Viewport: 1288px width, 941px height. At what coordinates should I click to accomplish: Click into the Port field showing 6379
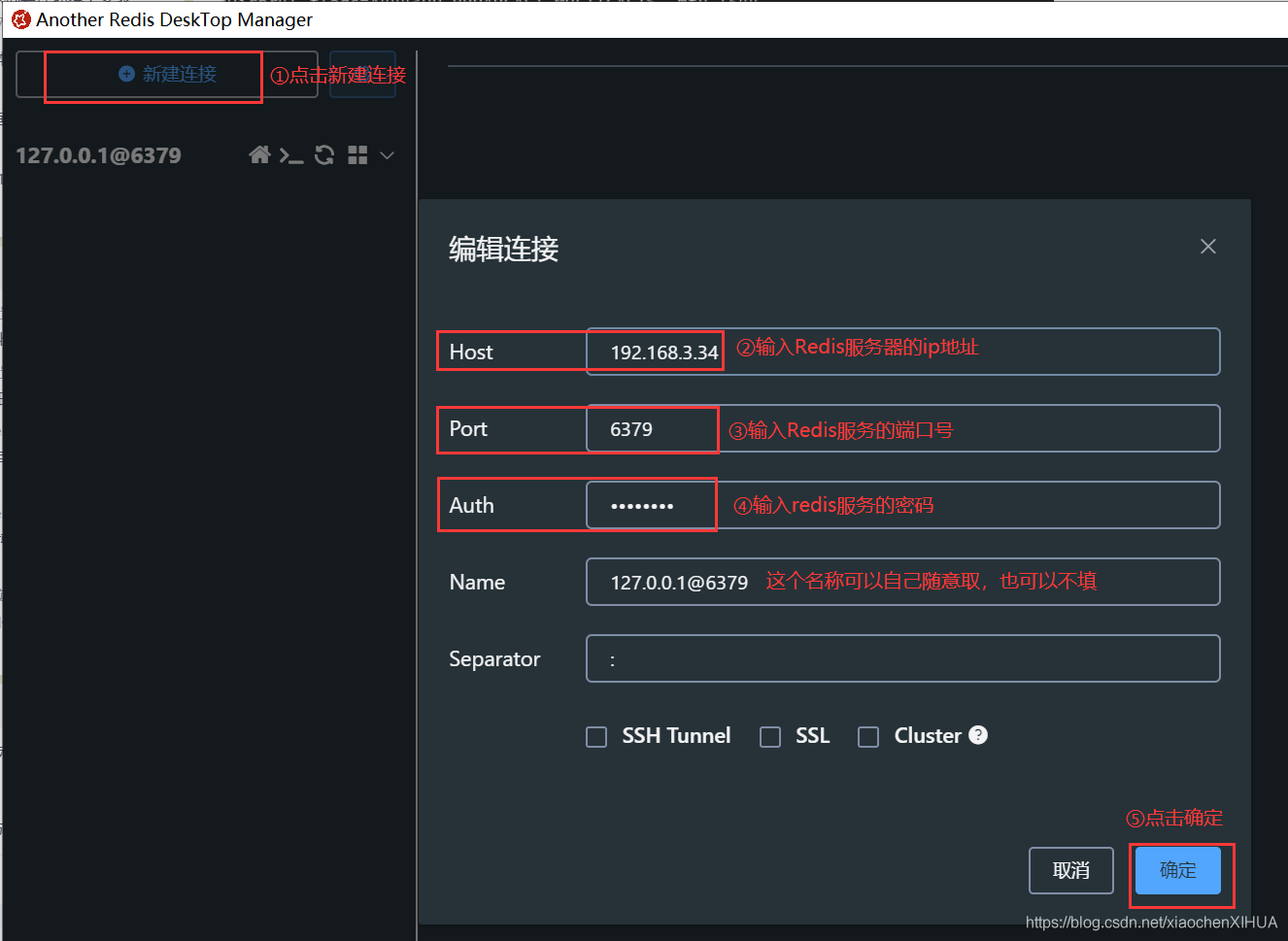pos(903,428)
